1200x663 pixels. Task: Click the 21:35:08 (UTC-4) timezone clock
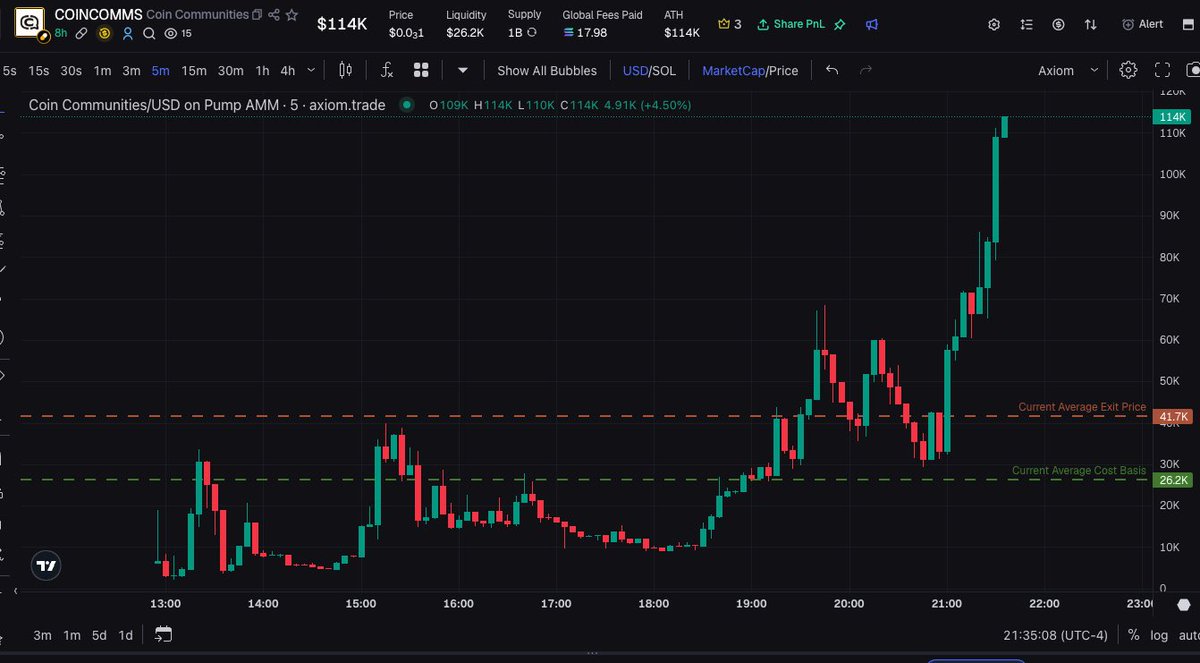(1057, 635)
